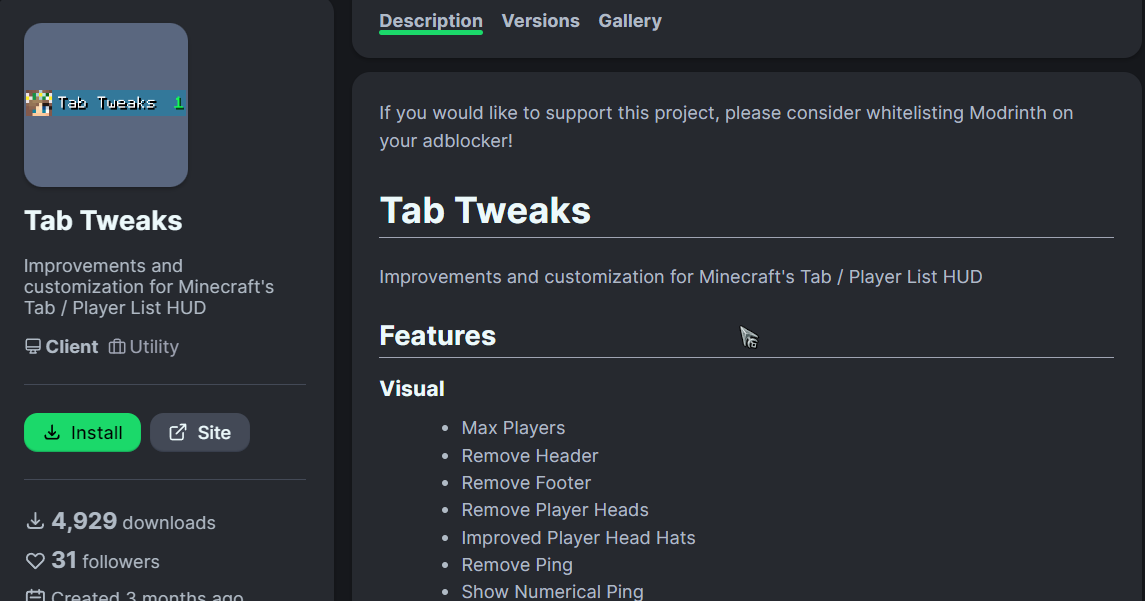This screenshot has width=1145, height=601.
Task: Click the Remove Player Heads list item
Action: coord(555,510)
